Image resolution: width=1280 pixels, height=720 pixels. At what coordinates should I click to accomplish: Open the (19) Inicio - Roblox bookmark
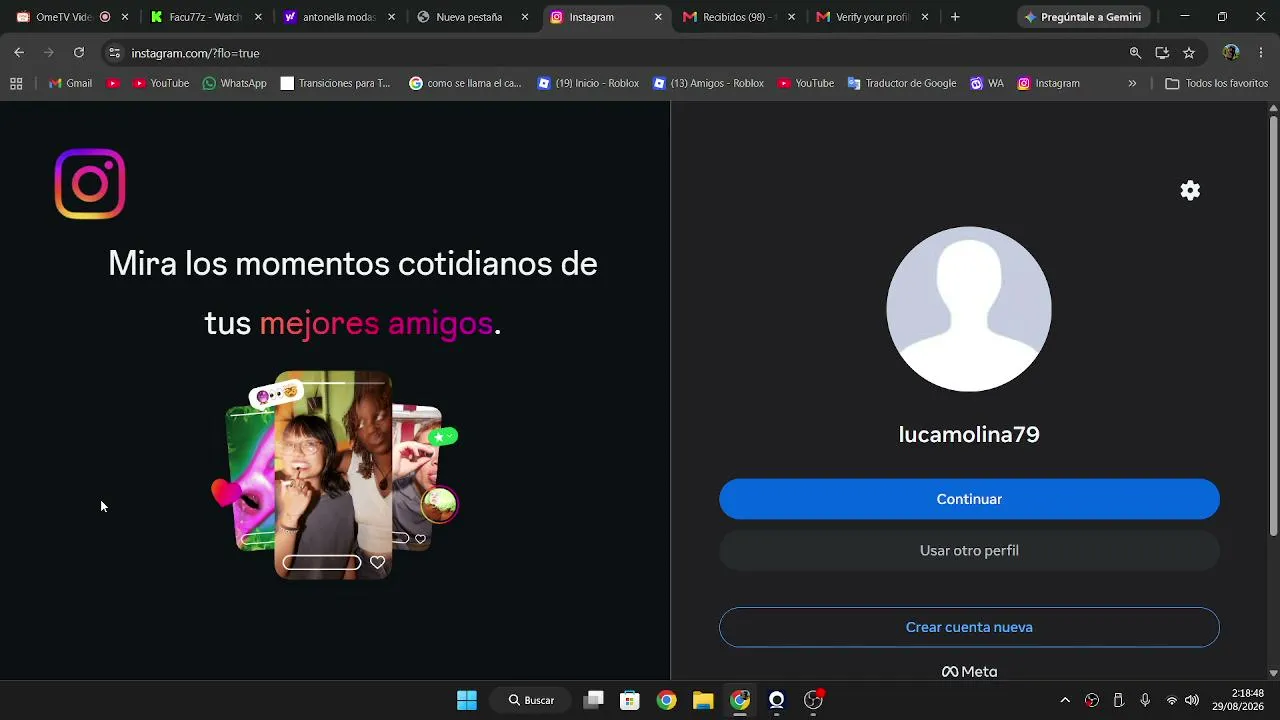[x=588, y=84]
